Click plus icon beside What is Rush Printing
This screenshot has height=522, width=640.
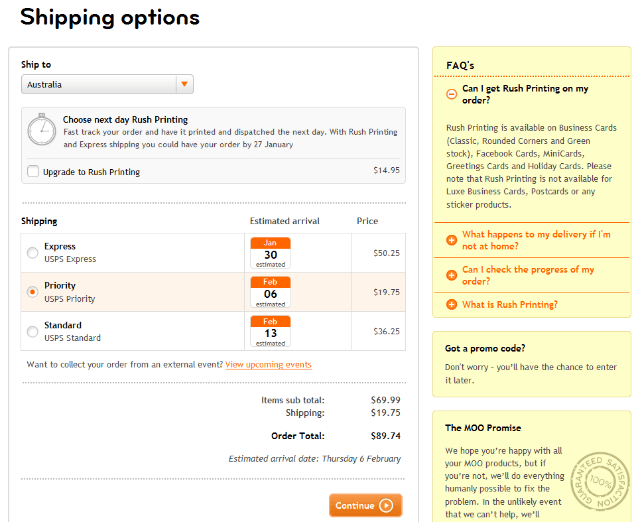pyautogui.click(x=452, y=305)
